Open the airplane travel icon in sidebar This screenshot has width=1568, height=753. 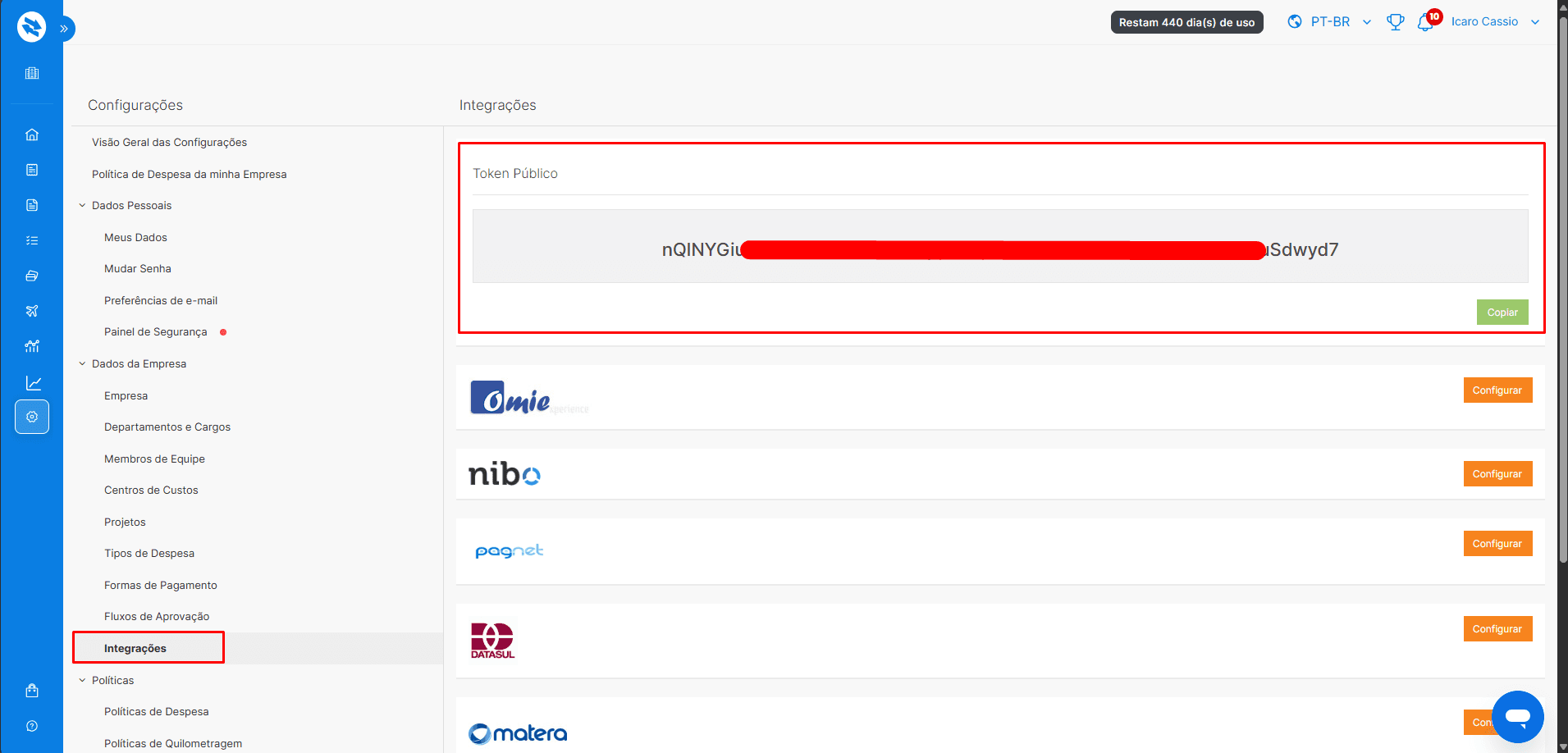(x=32, y=311)
